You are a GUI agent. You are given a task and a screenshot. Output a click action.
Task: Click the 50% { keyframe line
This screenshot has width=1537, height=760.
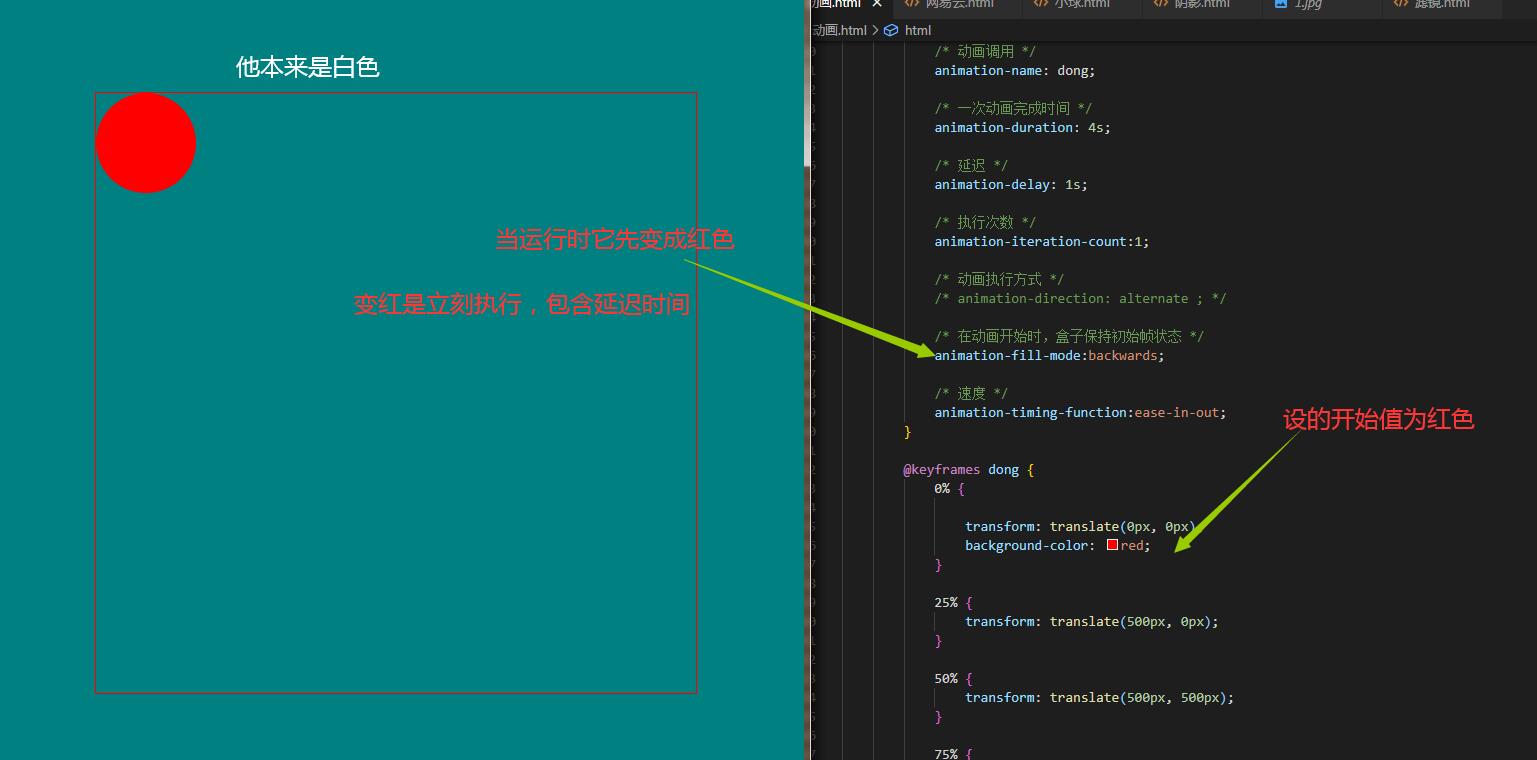coord(954,678)
